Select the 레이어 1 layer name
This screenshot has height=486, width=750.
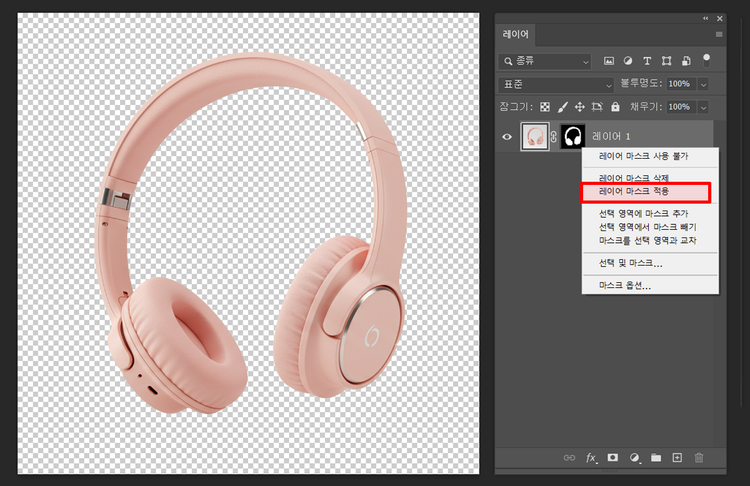(611, 137)
